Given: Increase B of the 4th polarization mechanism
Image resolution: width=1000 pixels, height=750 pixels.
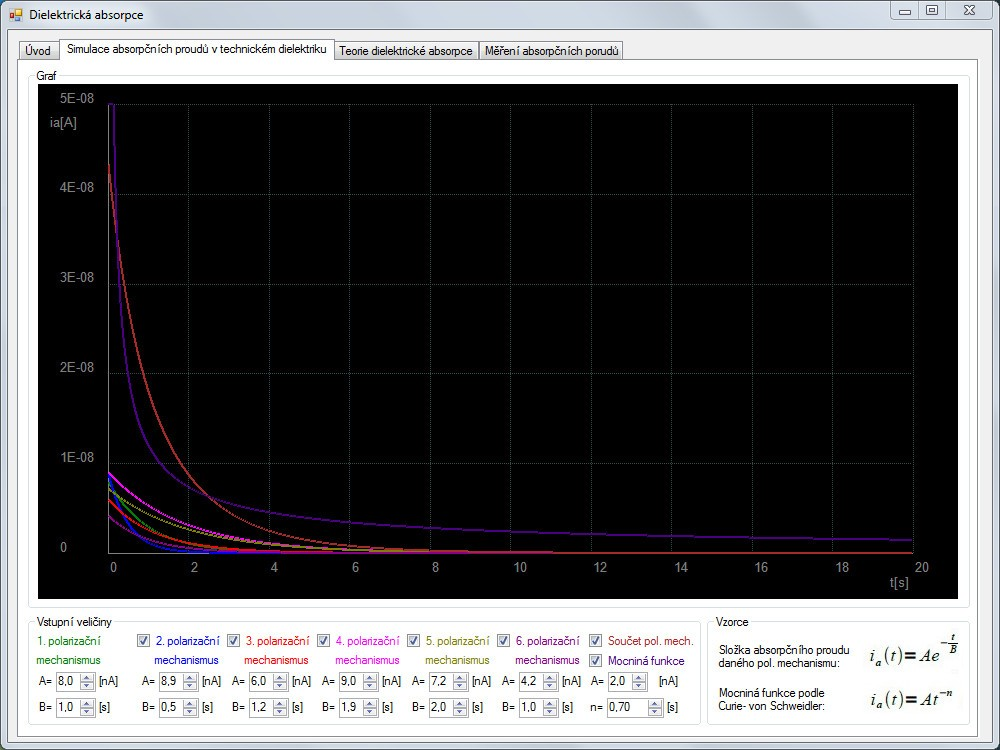Looking at the screenshot, I should click(370, 703).
